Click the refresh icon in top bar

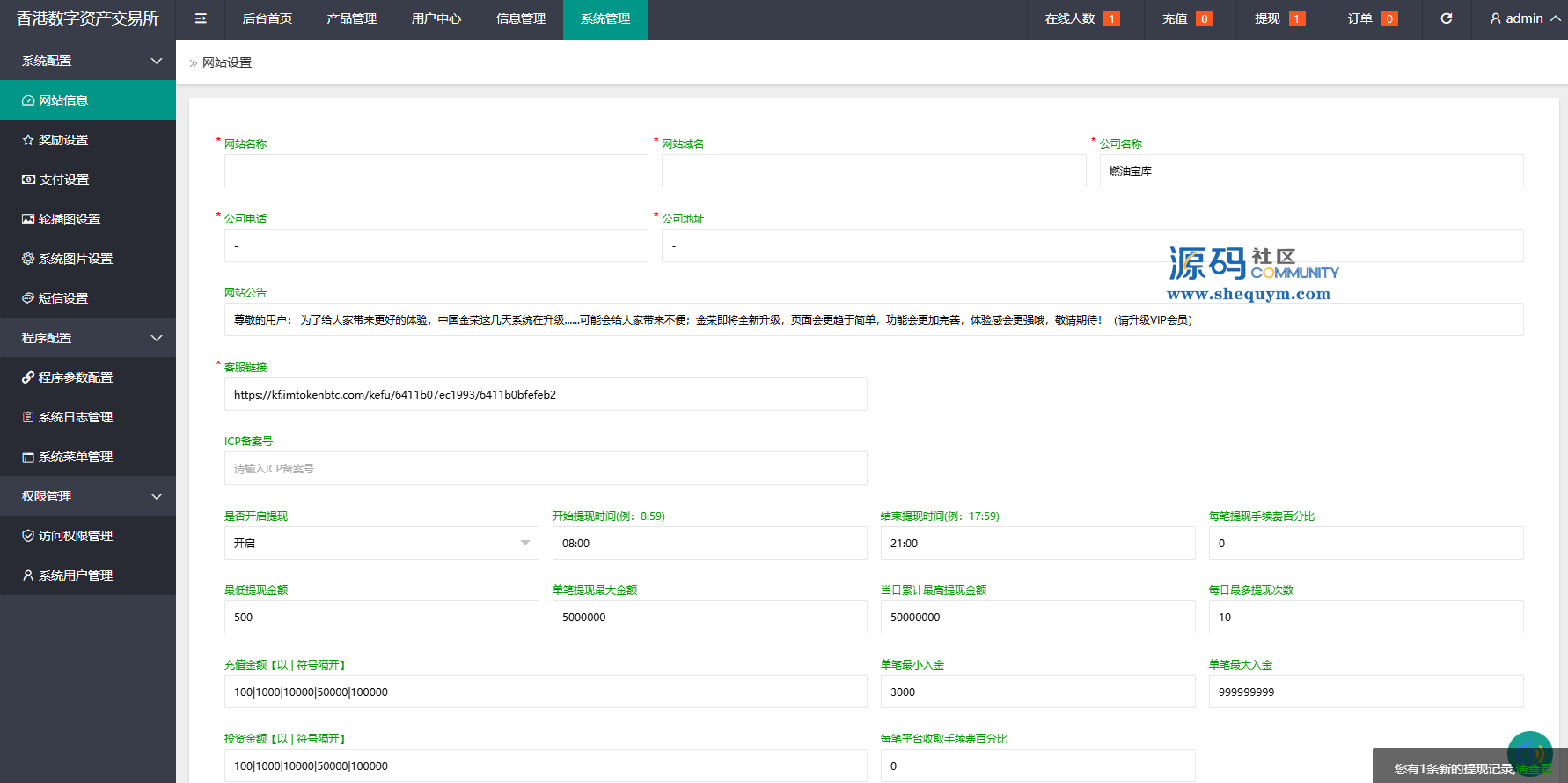(1446, 18)
